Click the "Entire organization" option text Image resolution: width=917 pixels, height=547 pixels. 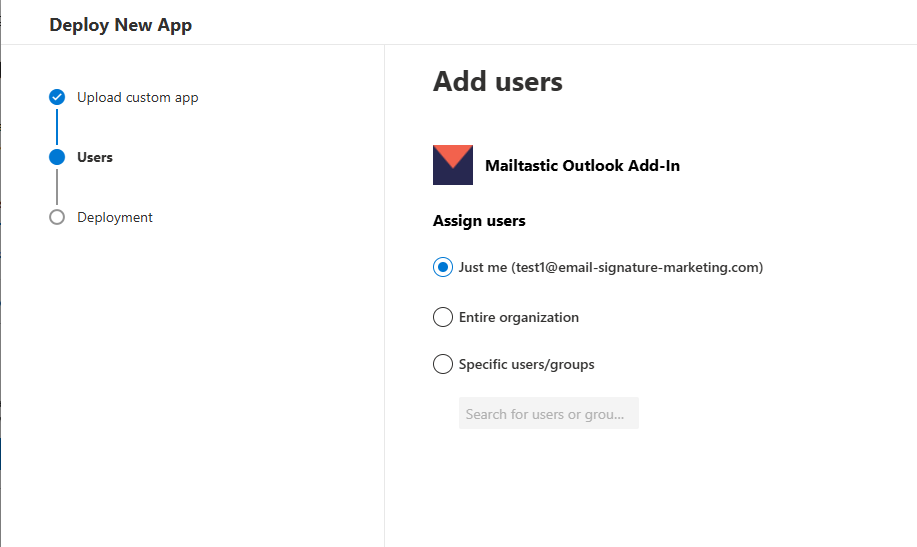pyautogui.click(x=519, y=317)
